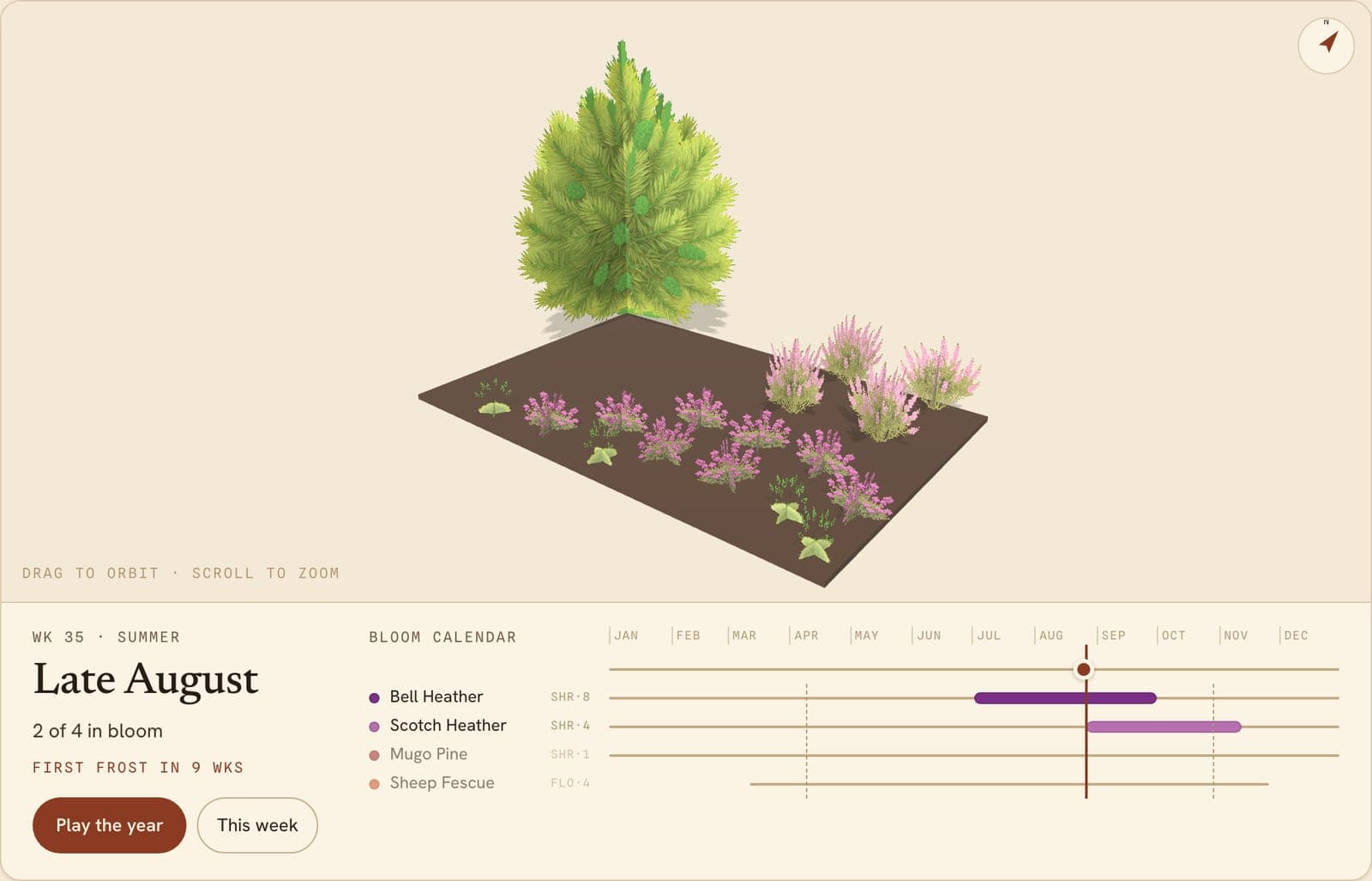The width and height of the screenshot is (1372, 881).
Task: Click the Late August heading
Action: point(146,680)
